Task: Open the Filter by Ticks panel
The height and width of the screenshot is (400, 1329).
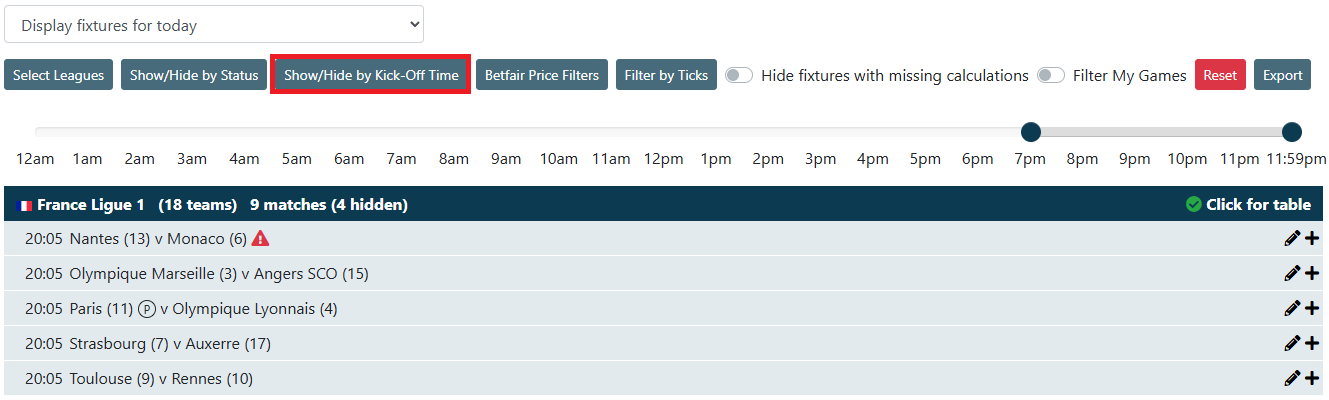Action: click(x=666, y=75)
